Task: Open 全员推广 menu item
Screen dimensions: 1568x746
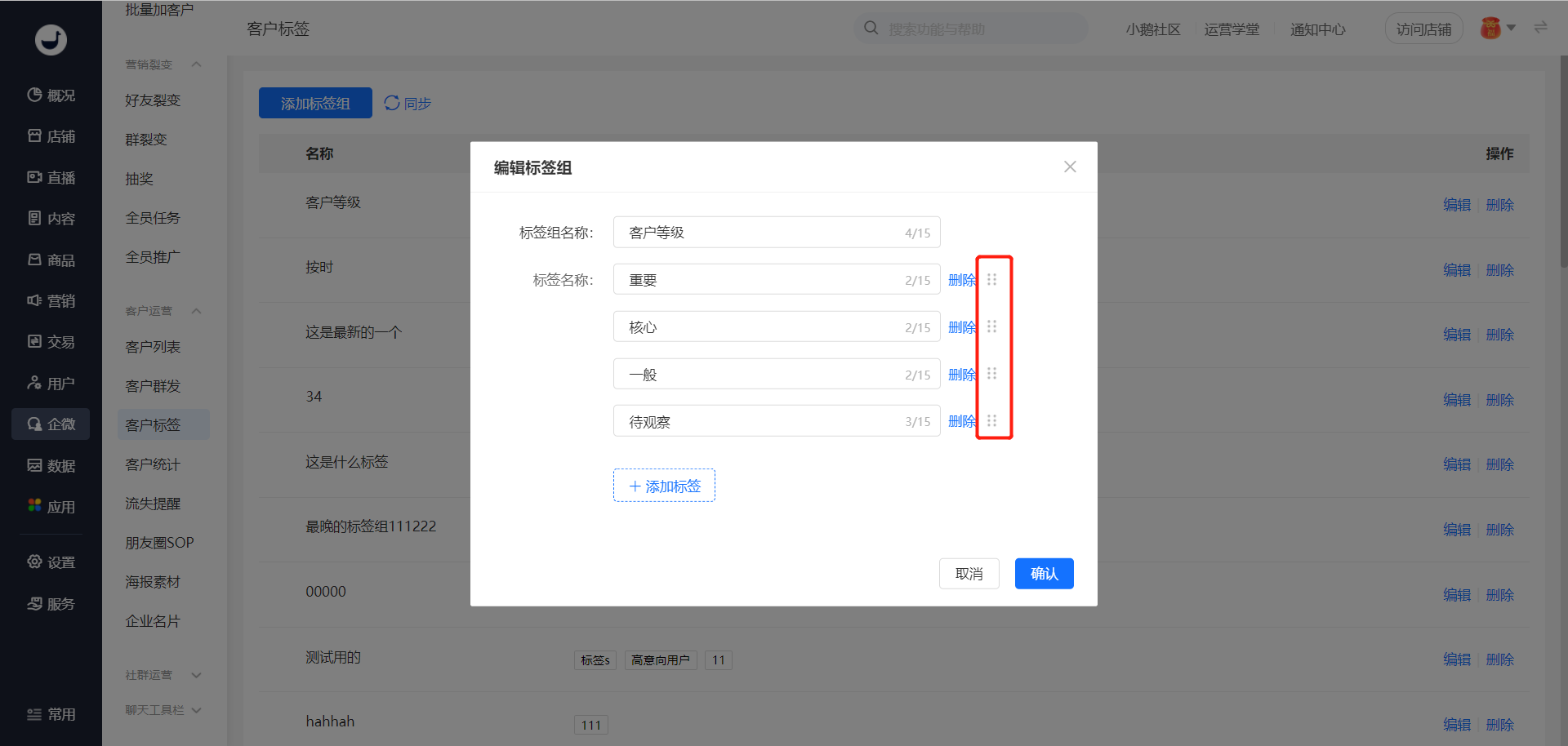Action: point(153,257)
